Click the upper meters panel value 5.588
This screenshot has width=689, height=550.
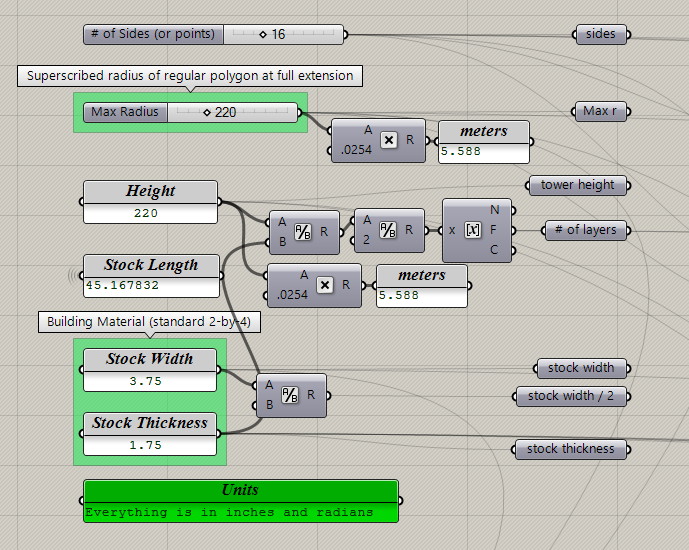pyautogui.click(x=461, y=152)
